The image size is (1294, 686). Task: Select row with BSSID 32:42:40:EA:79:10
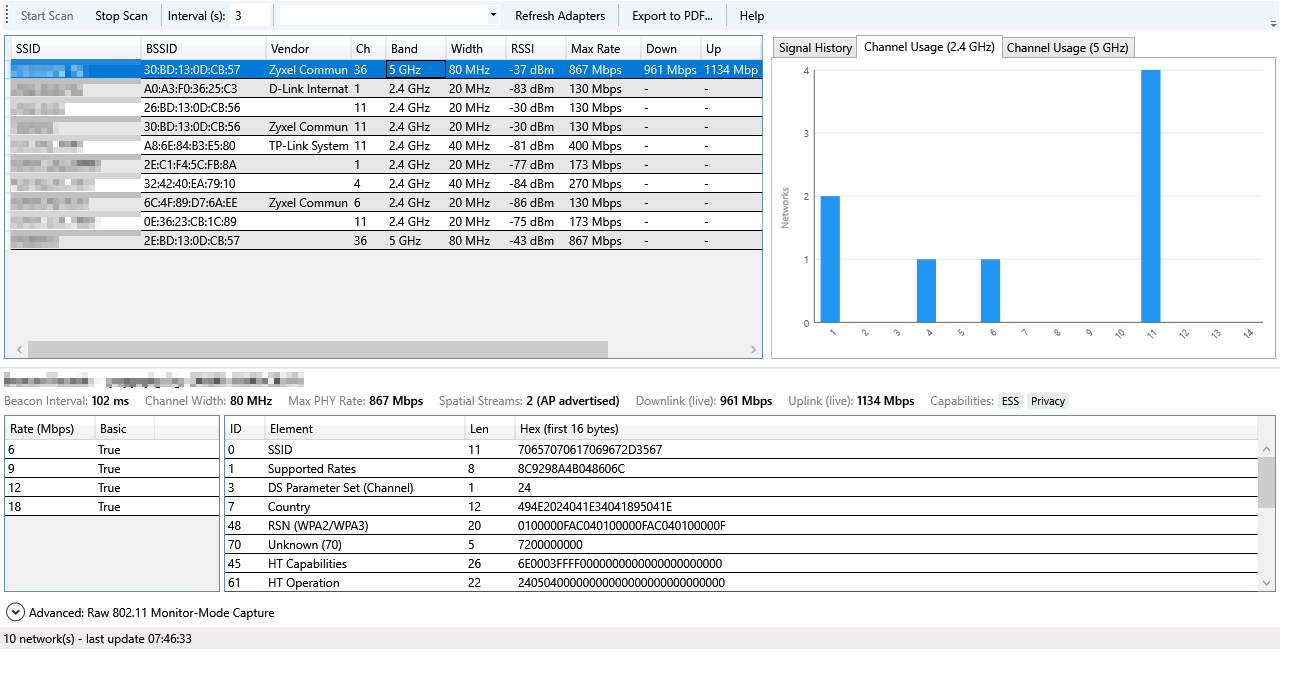click(x=386, y=184)
